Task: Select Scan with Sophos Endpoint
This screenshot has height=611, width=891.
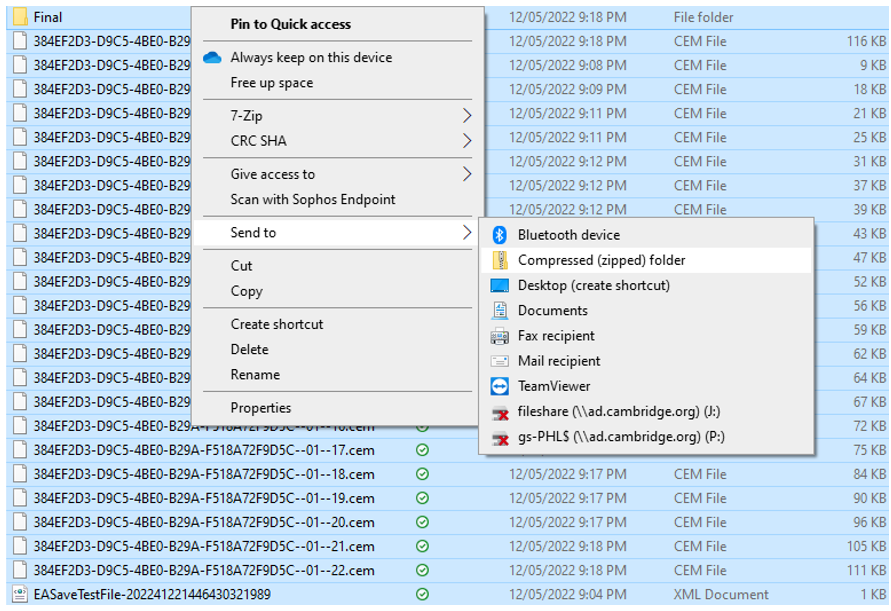Action: pos(313,199)
